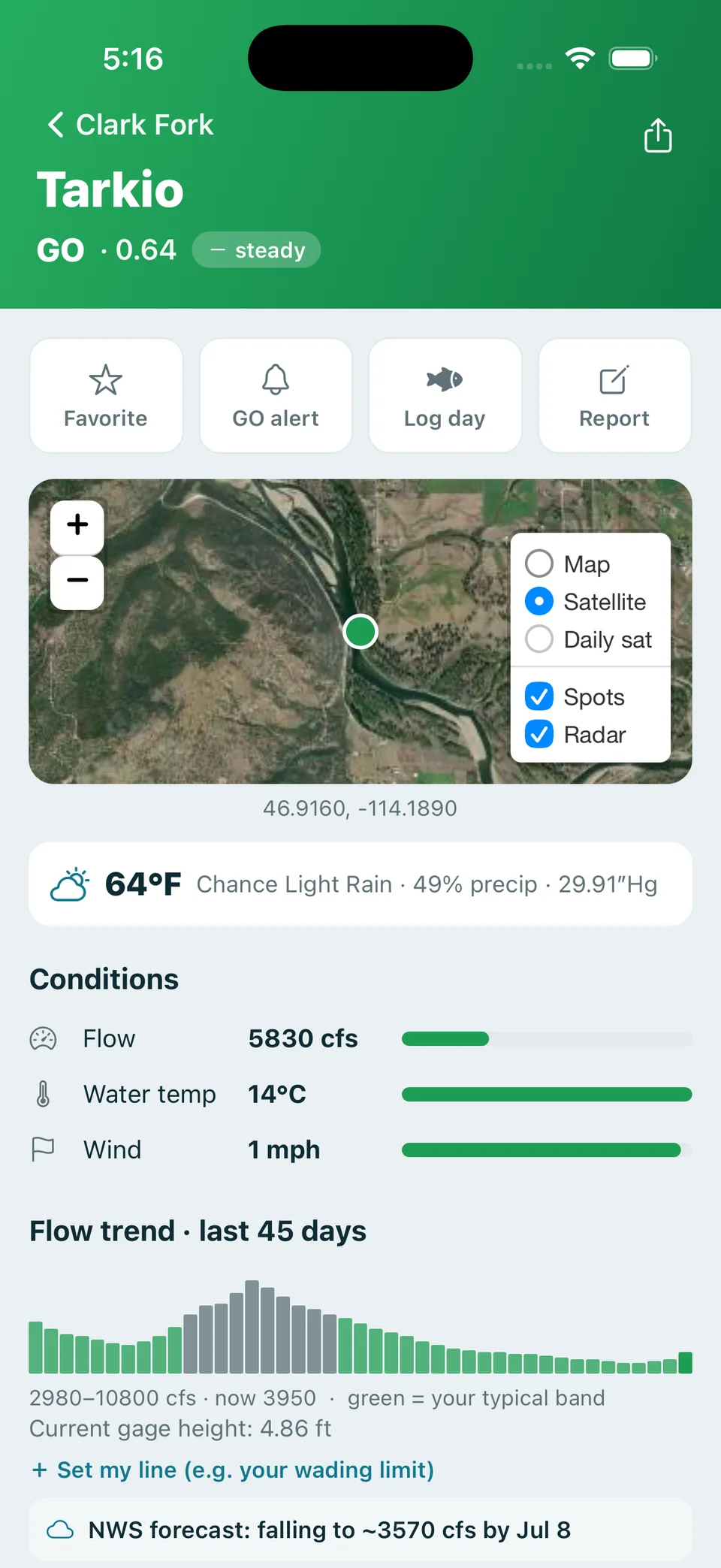Screen dimensions: 721x1568
Task: Go back to Clark Fork
Action: [131, 125]
